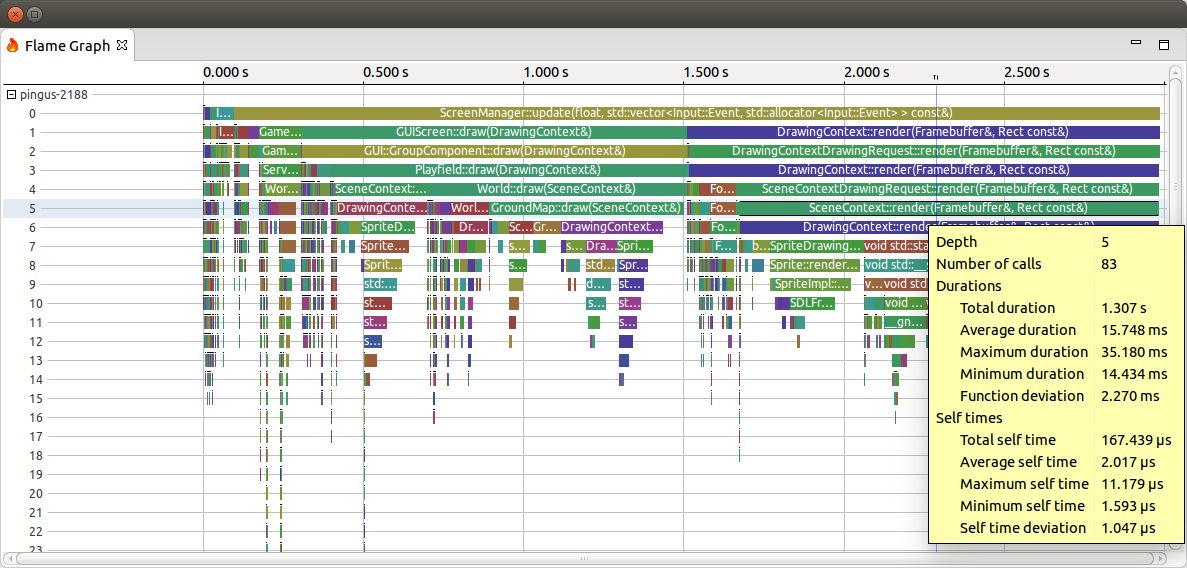
Task: Close the Flame Graph tab with its X icon
Action: click(122, 45)
